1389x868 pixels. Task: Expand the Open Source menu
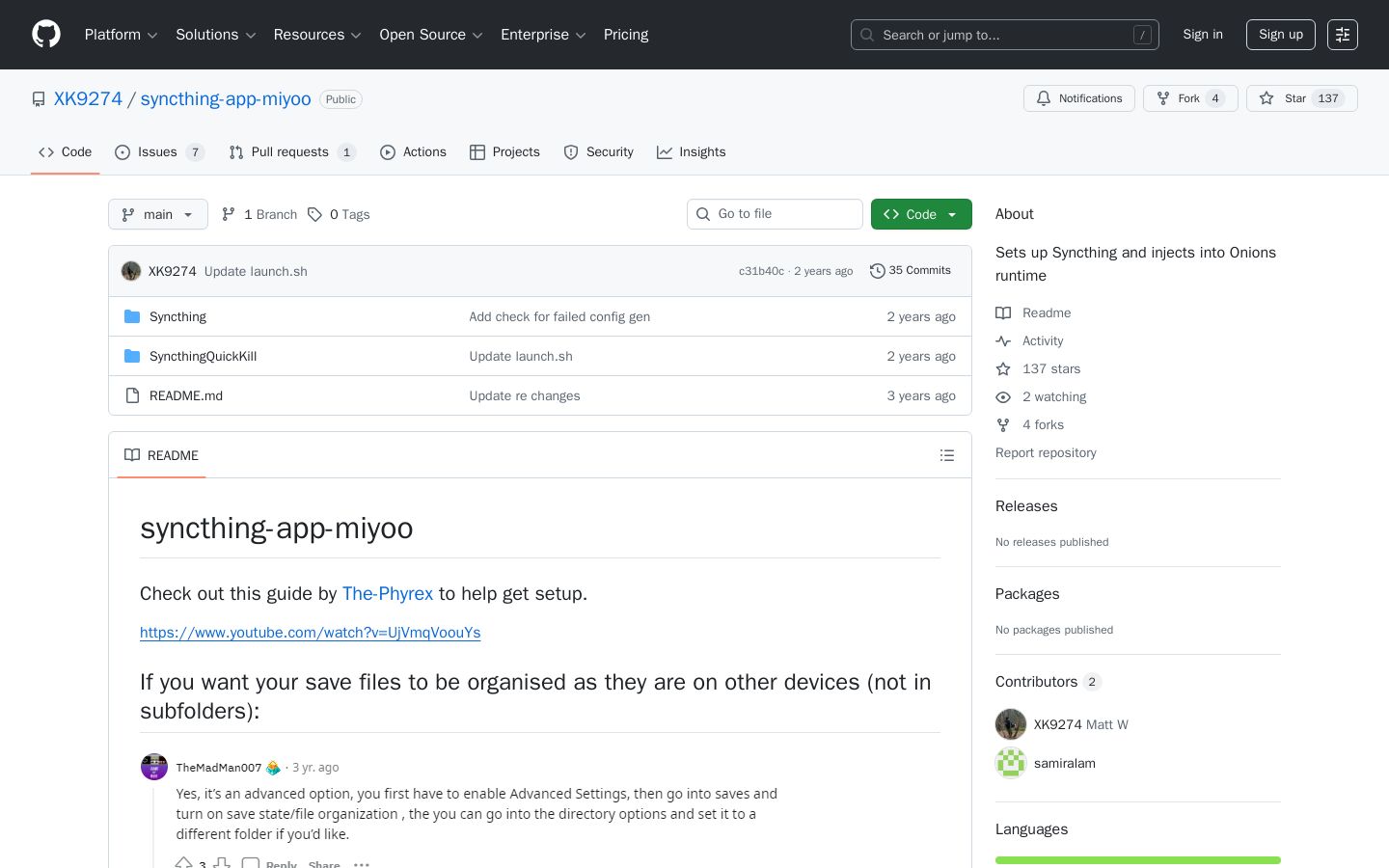click(x=431, y=35)
